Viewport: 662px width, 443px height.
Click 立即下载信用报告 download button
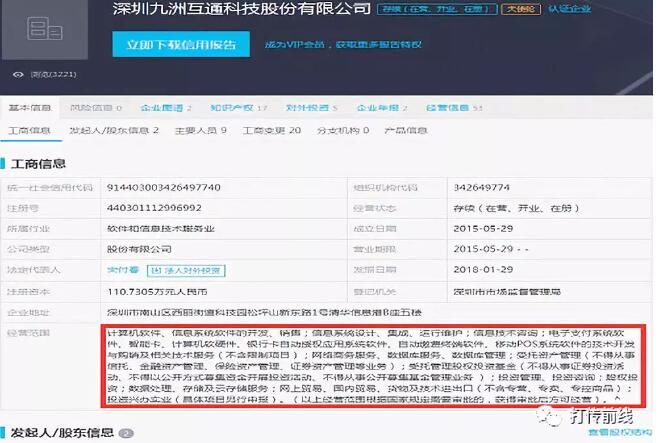[181, 44]
